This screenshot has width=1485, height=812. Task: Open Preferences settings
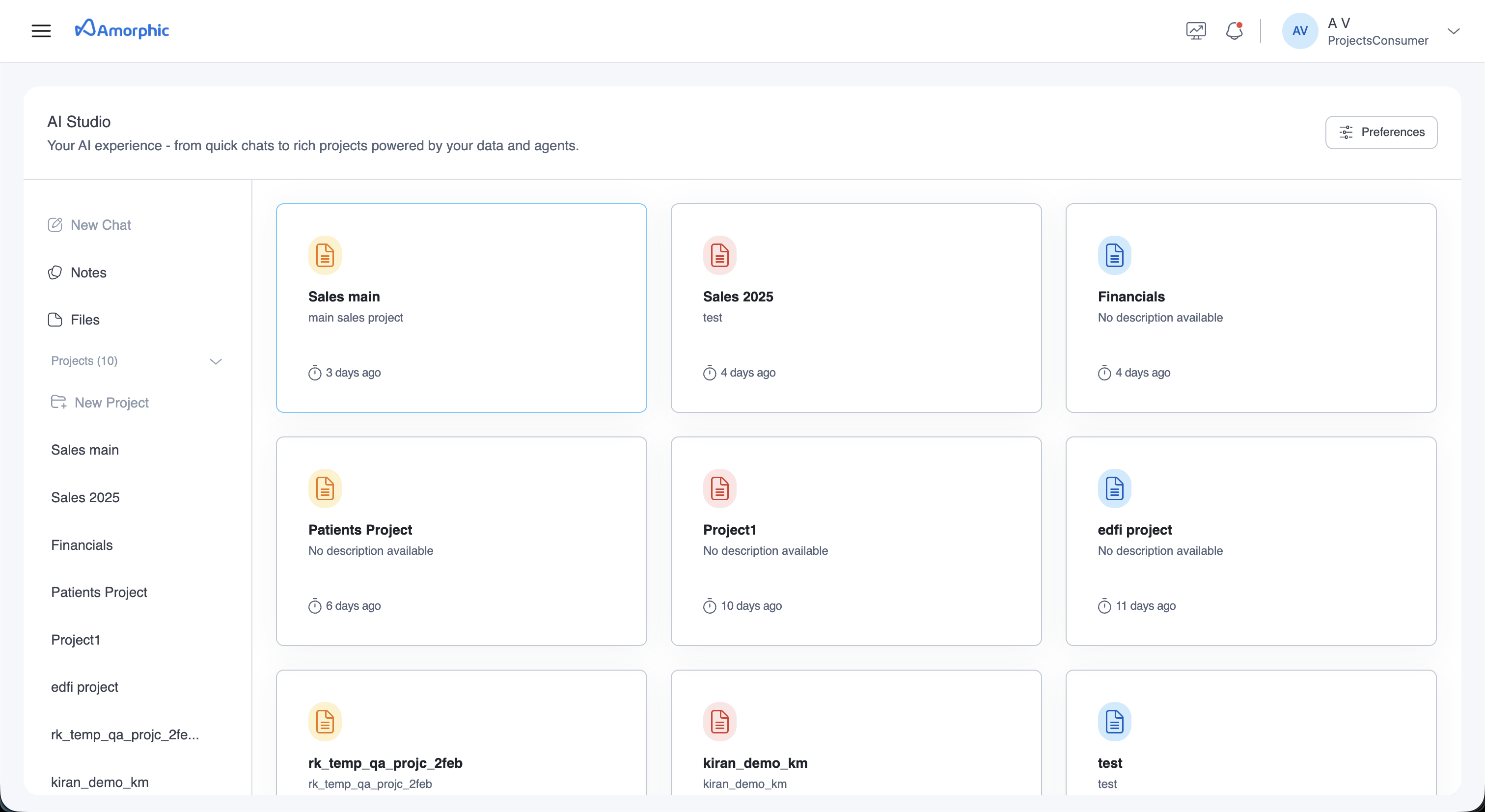1381,133
